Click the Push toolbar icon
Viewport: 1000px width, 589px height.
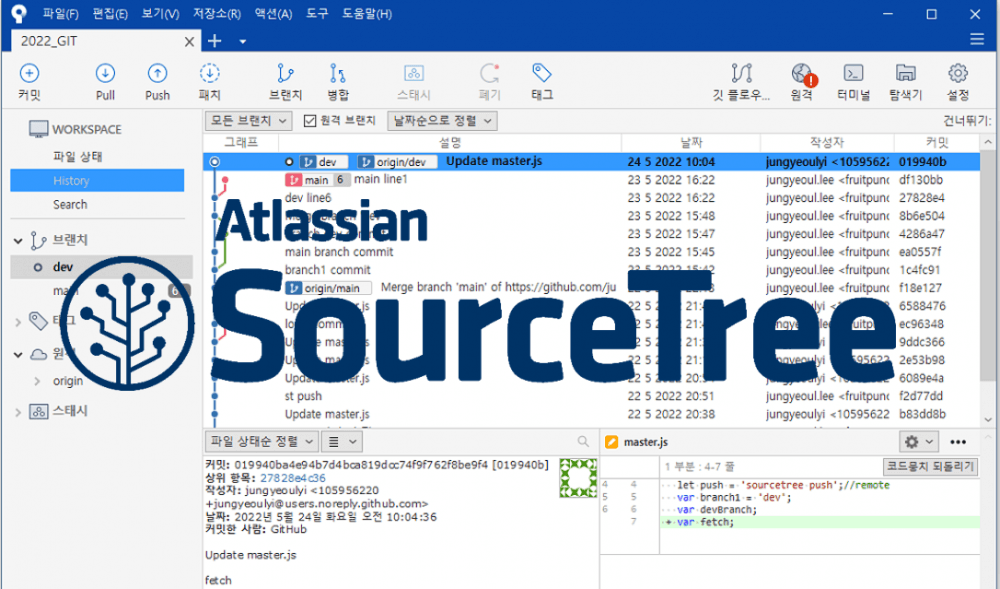158,73
